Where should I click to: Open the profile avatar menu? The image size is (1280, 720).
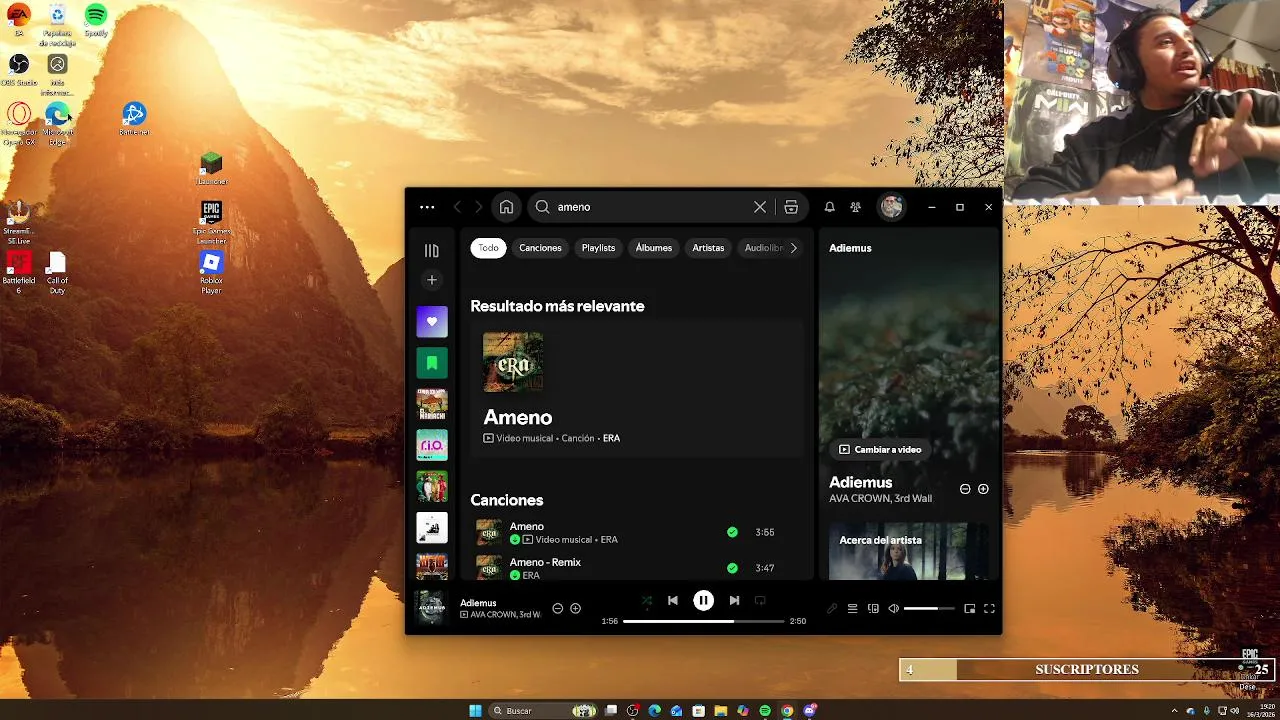click(x=891, y=207)
